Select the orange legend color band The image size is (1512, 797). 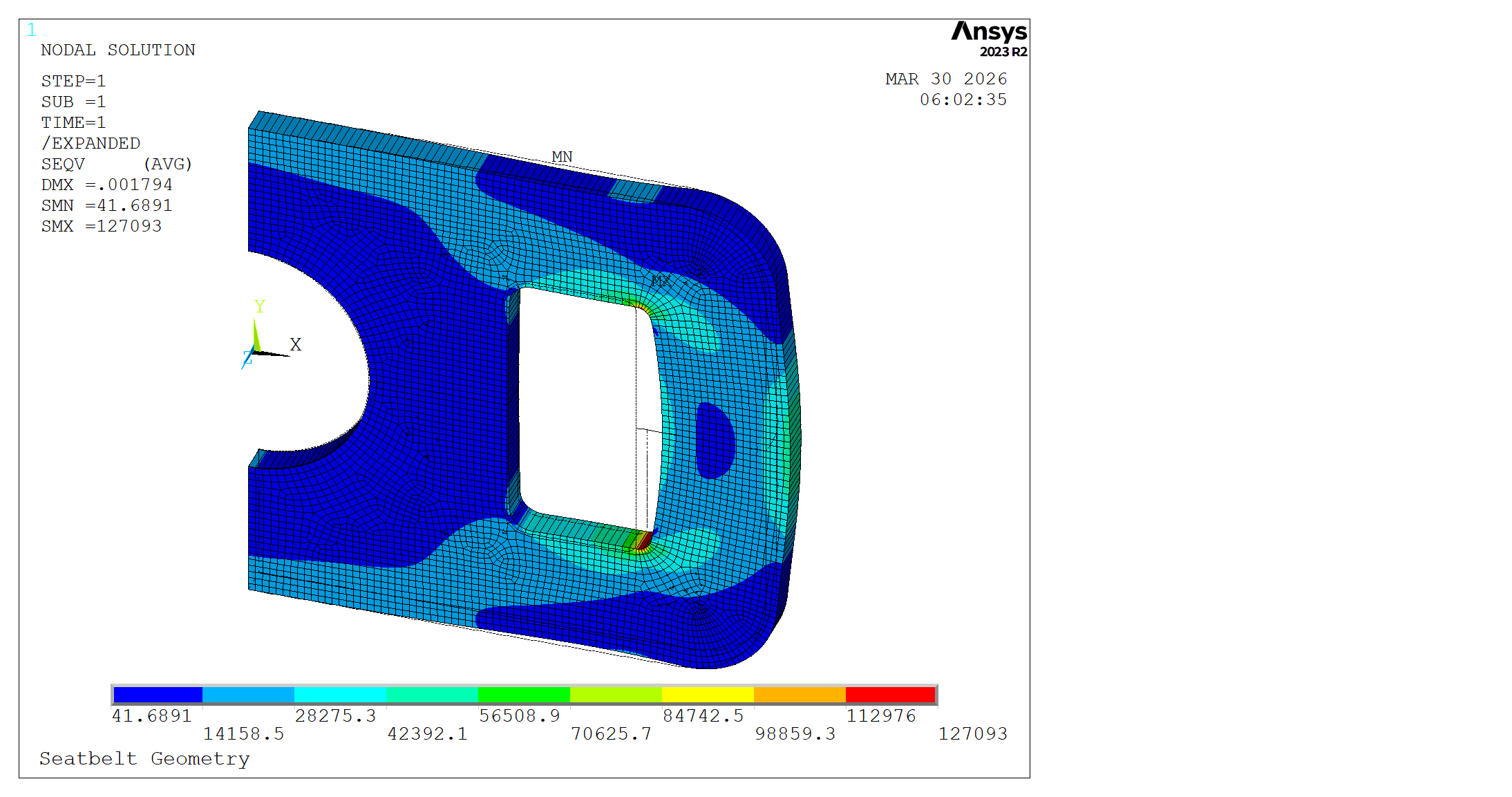tap(799, 694)
